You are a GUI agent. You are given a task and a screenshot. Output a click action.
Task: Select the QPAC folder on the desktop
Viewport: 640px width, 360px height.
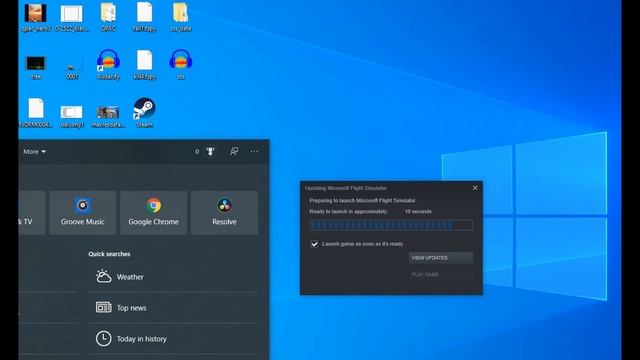108,16
